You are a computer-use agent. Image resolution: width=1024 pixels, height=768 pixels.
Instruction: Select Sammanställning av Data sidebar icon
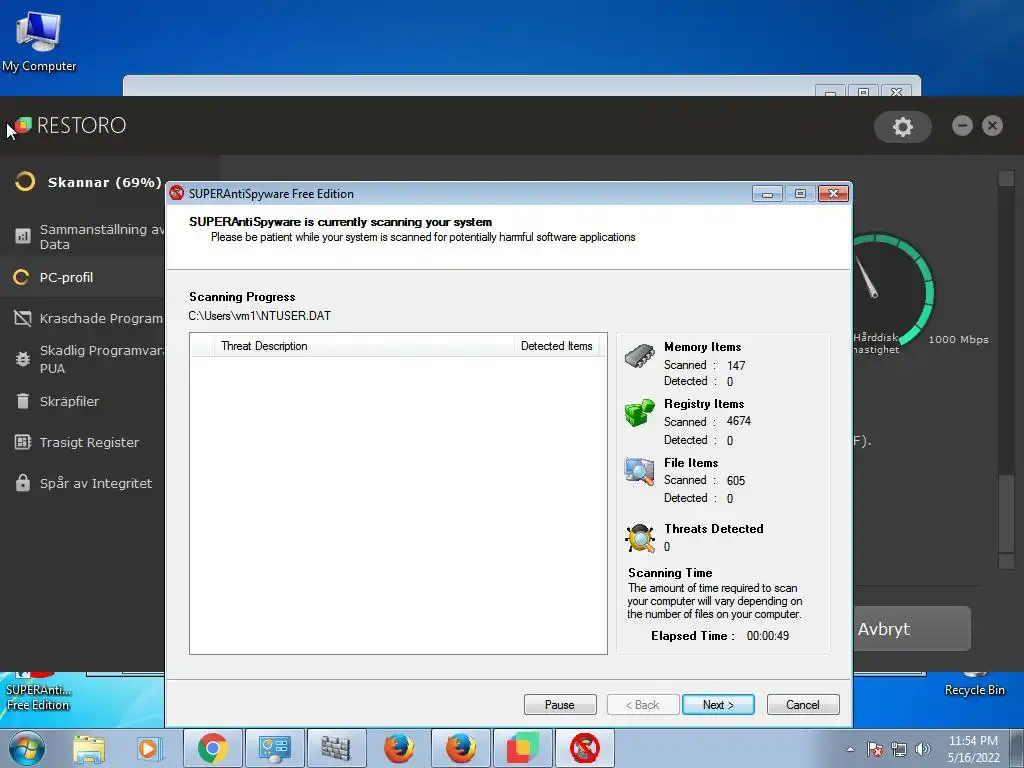pyautogui.click(x=23, y=236)
